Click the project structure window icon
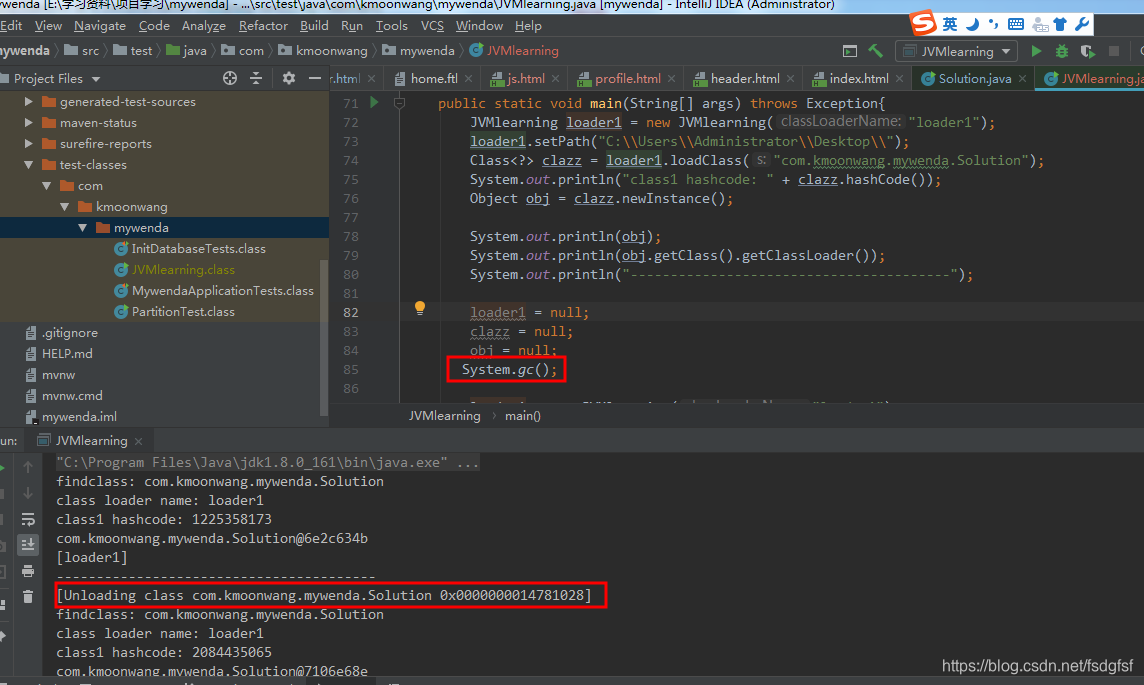The width and height of the screenshot is (1144, 685). pos(850,51)
